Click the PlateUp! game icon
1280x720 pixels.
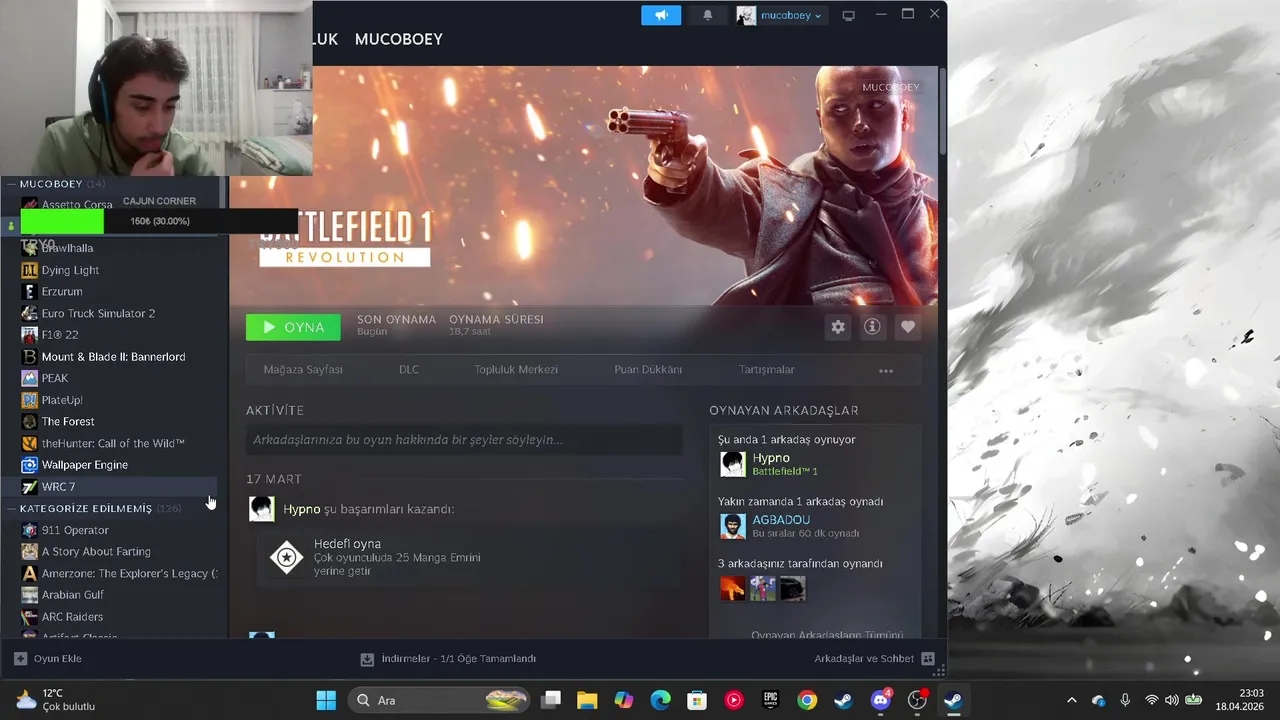[x=30, y=400]
